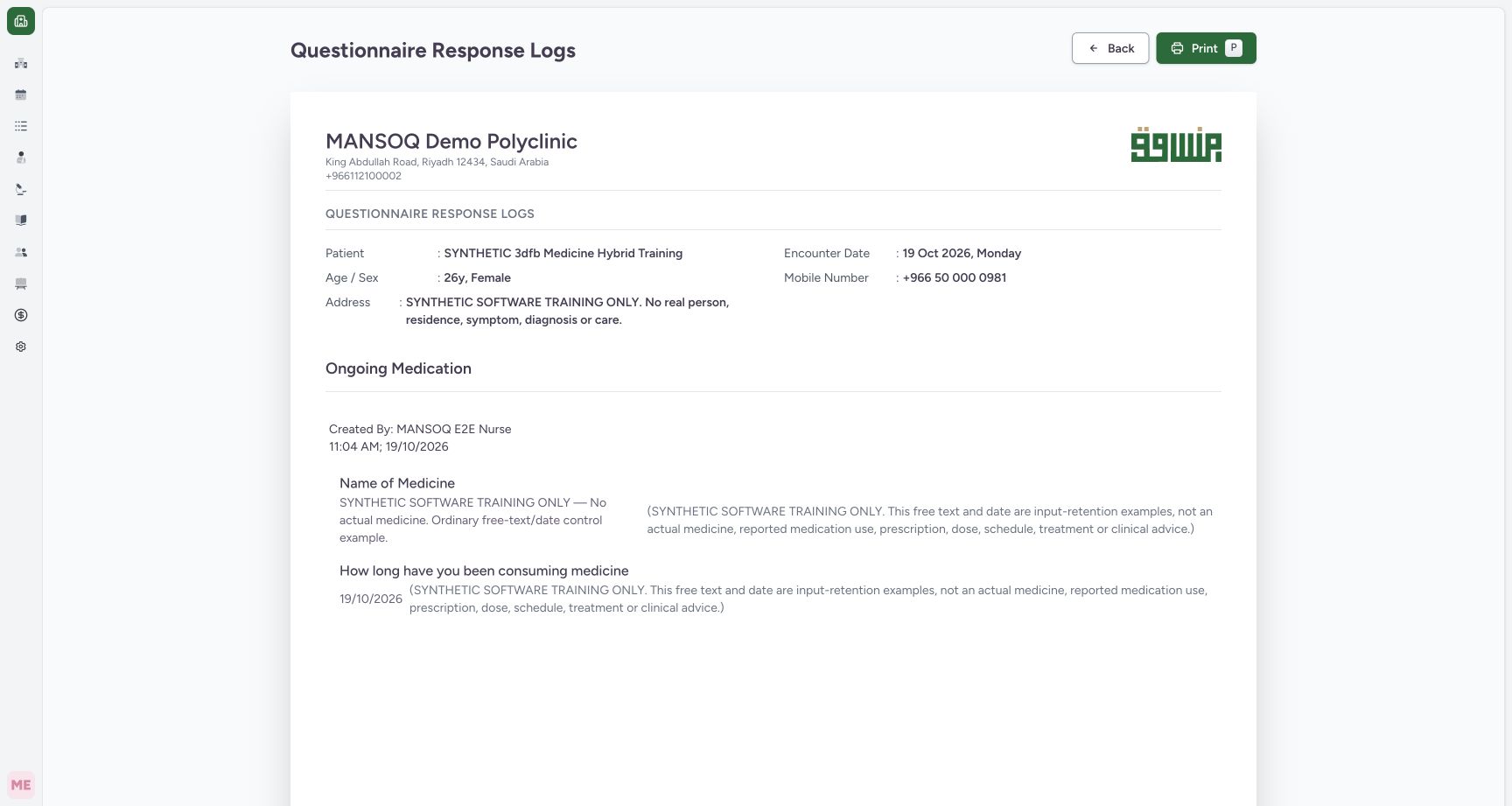This screenshot has width=1512, height=806.
Task: Open the presentation board sidebar icon
Action: click(21, 284)
